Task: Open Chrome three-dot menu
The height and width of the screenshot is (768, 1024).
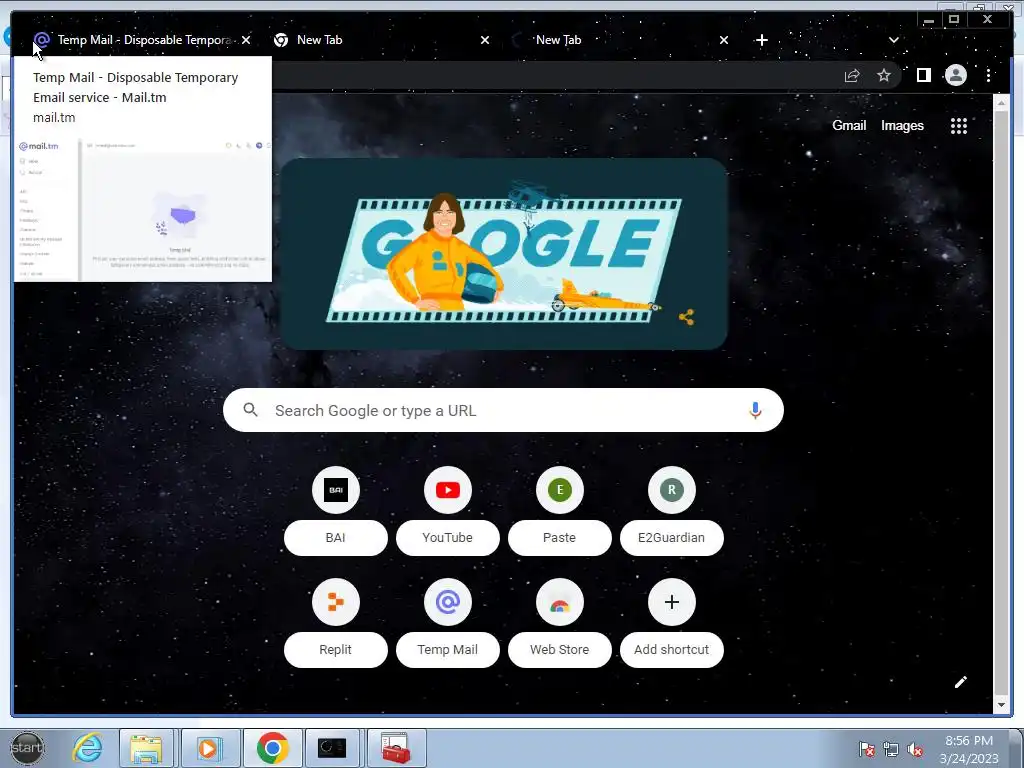Action: pos(988,76)
